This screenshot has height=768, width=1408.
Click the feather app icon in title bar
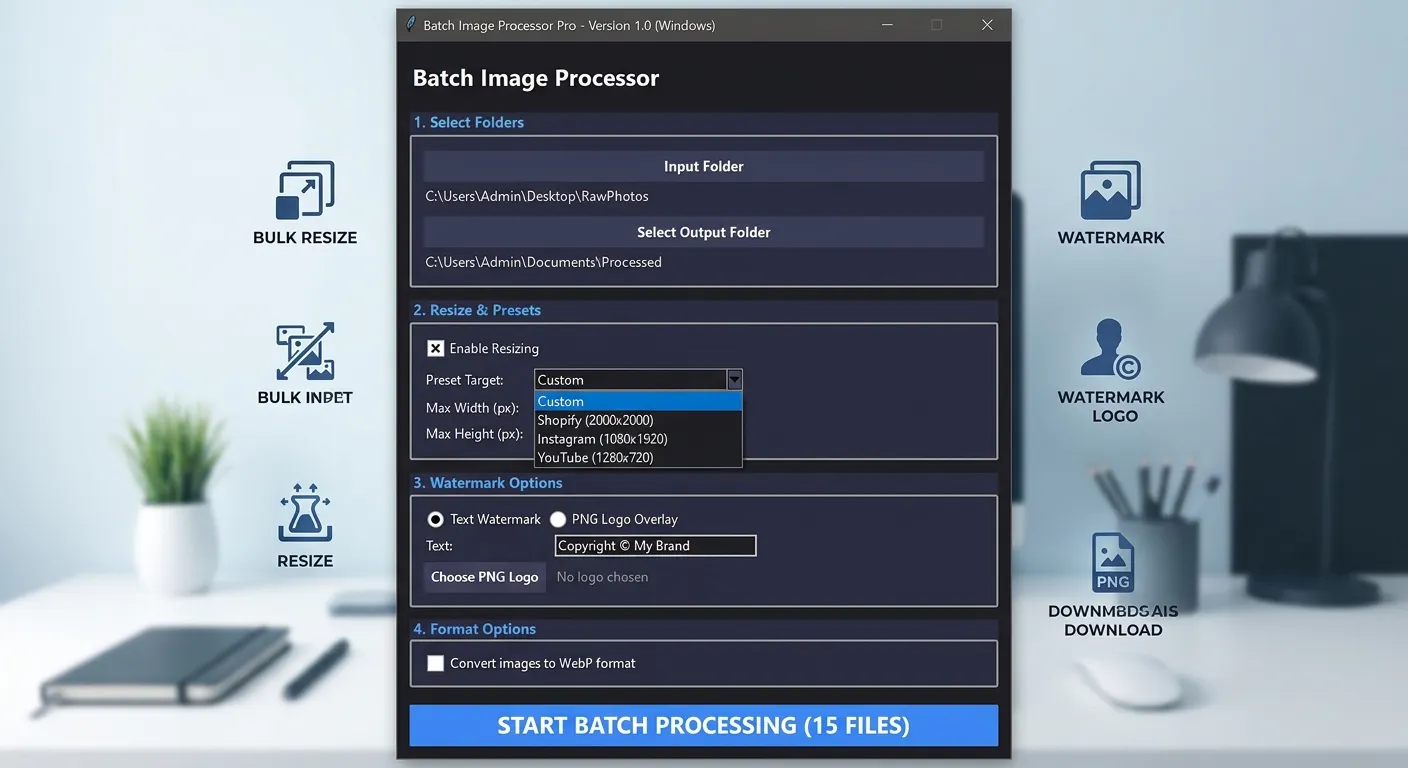pyautogui.click(x=410, y=25)
